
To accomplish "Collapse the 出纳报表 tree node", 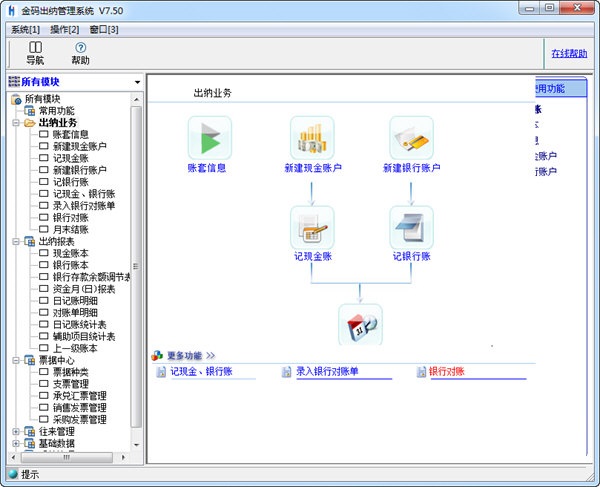I will coord(16,241).
